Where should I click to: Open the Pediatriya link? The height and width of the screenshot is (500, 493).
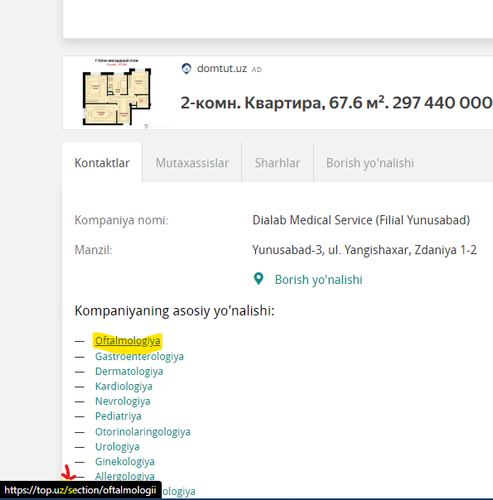pos(118,416)
